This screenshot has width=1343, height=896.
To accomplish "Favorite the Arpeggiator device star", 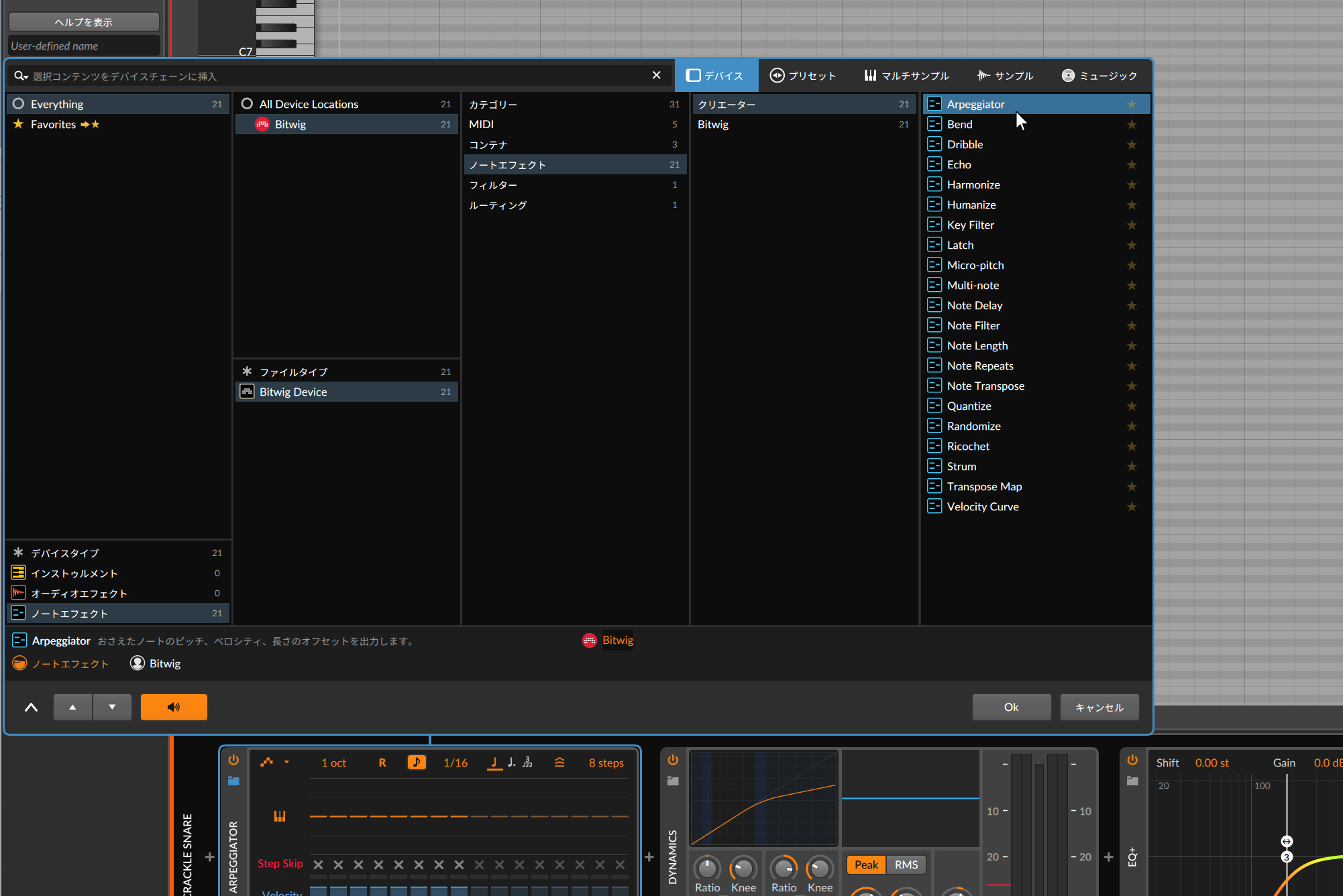I will (x=1132, y=104).
